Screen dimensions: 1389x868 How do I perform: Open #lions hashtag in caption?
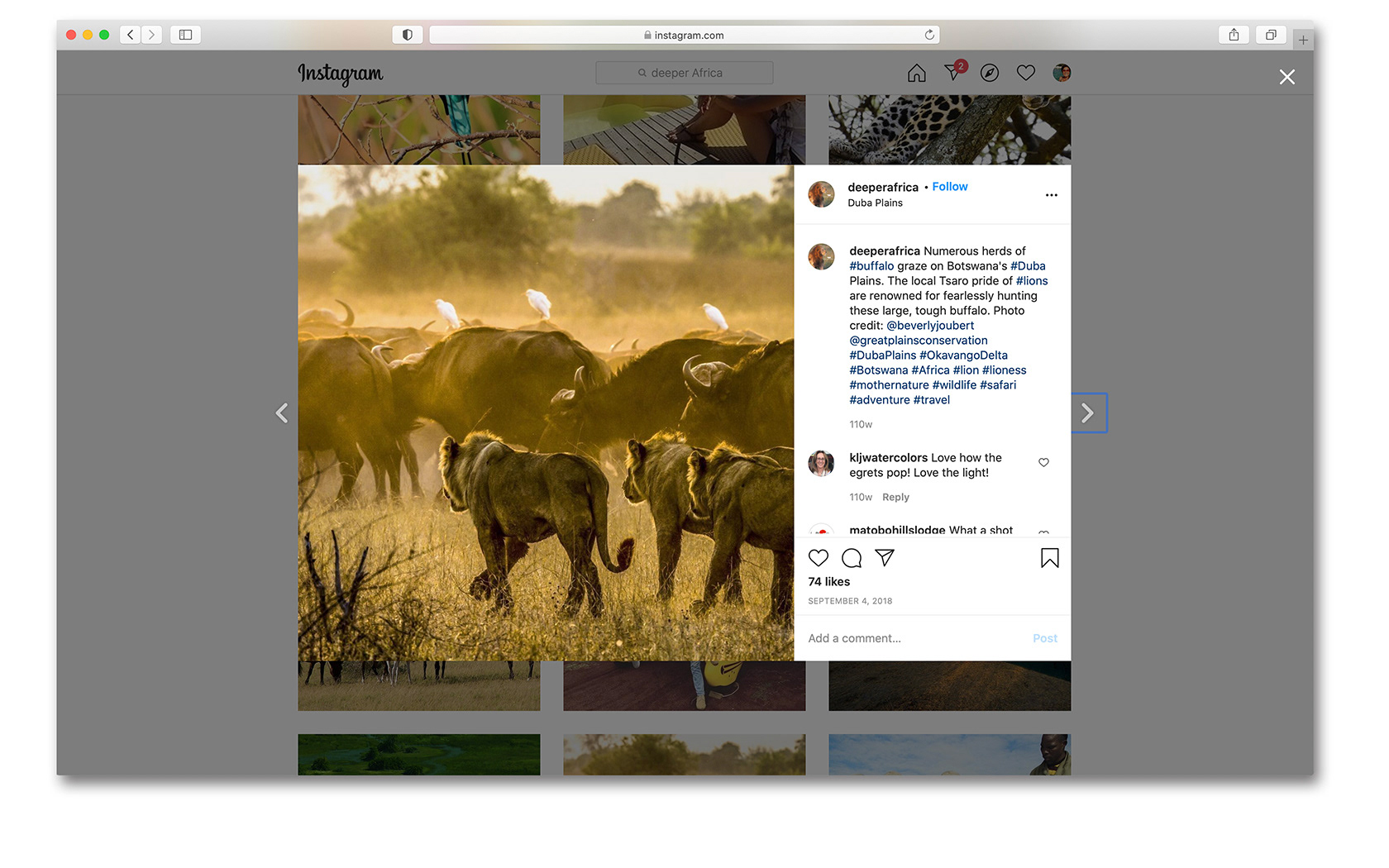(x=1032, y=281)
